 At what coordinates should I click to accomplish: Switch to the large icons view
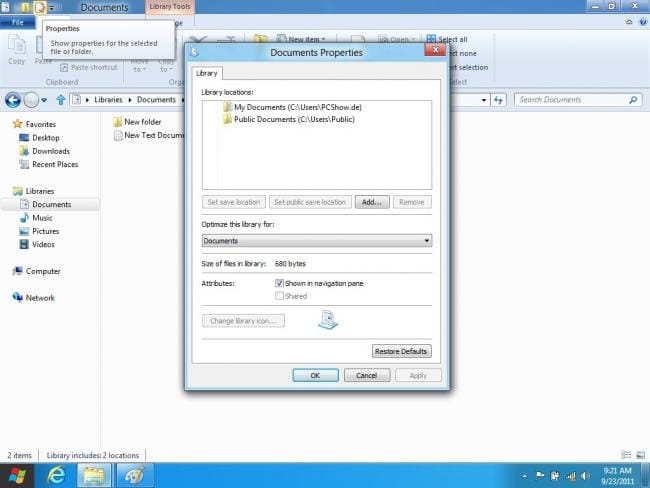640,455
